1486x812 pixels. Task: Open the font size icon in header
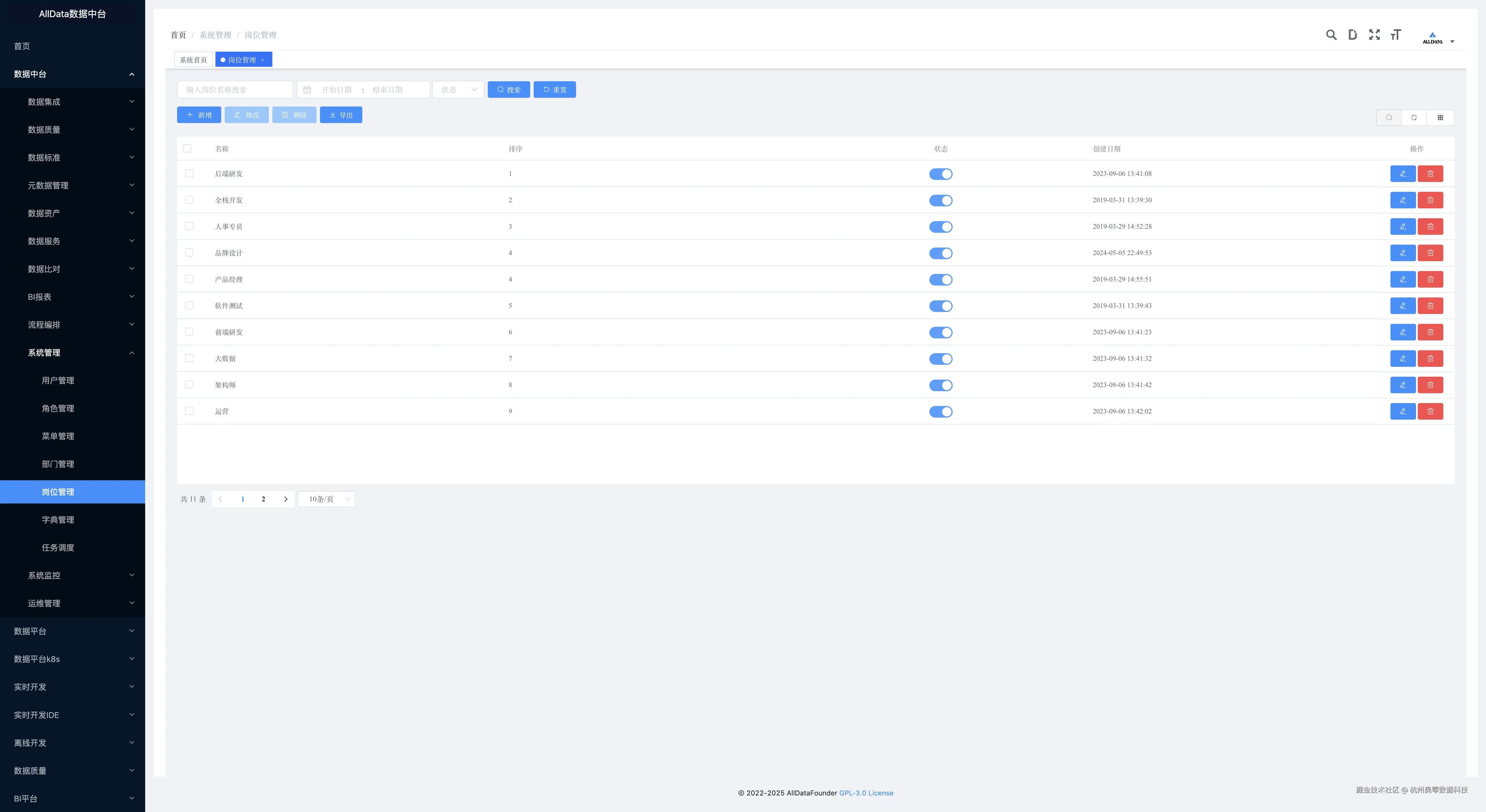tap(1395, 35)
